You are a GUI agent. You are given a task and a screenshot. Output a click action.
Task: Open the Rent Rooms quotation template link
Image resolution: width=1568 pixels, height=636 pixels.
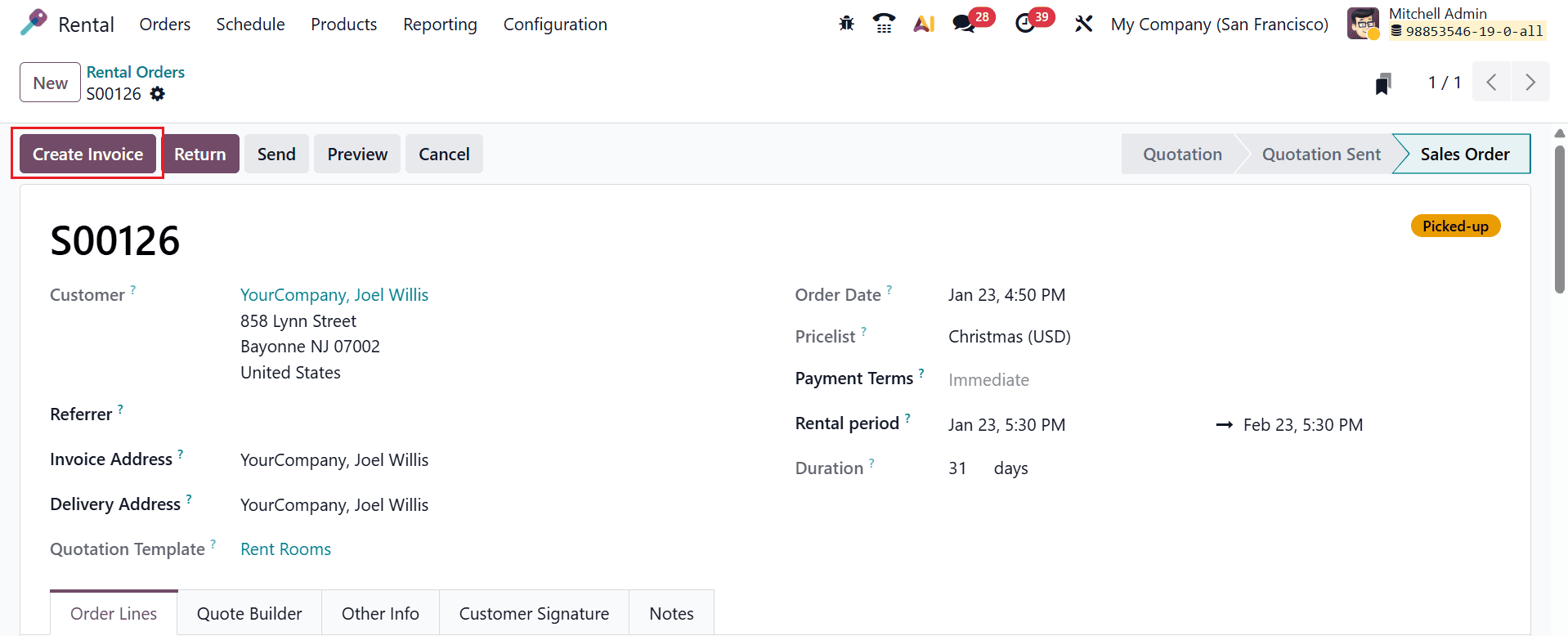coord(285,549)
